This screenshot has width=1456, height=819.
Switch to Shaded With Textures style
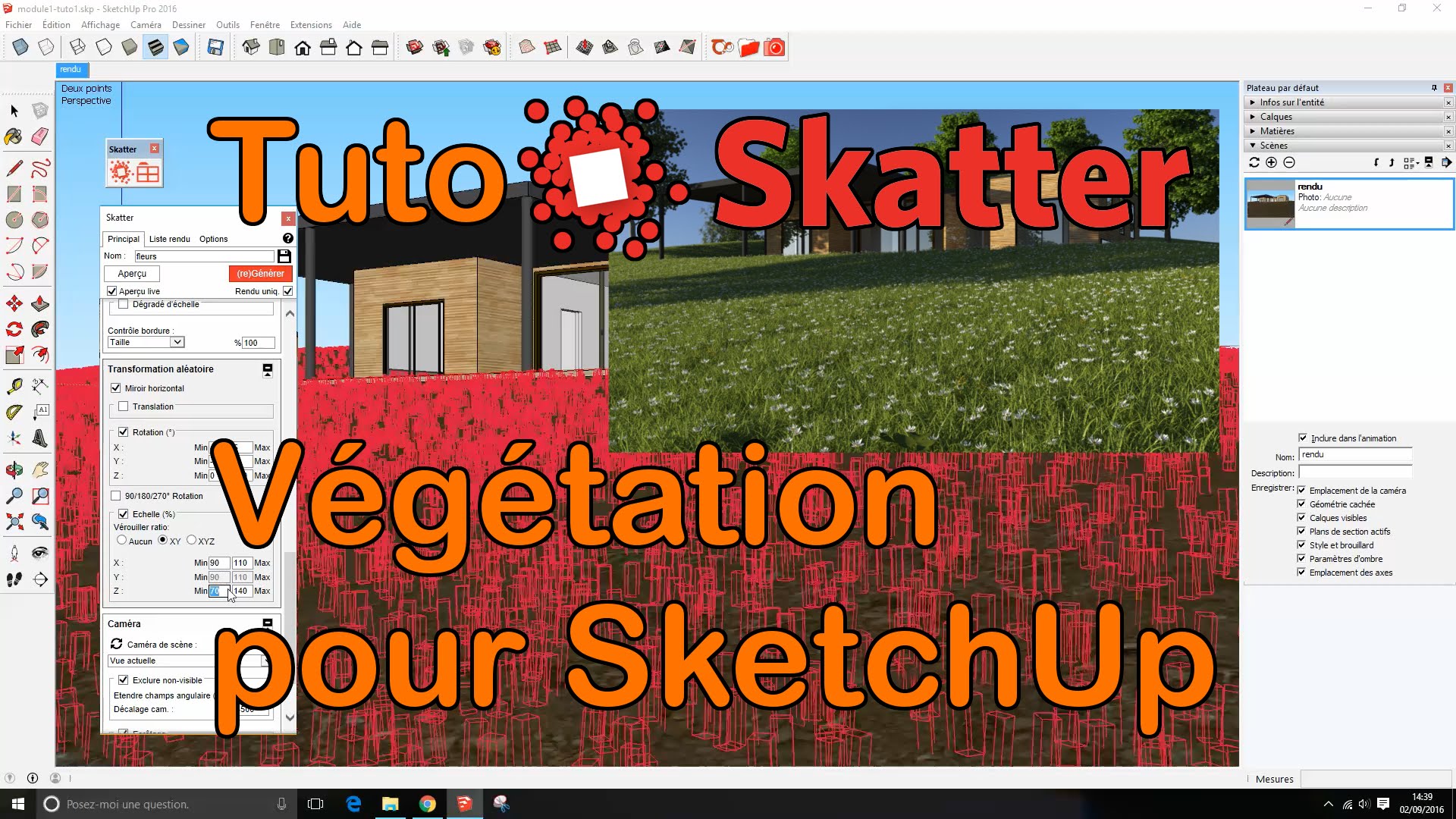[155, 48]
